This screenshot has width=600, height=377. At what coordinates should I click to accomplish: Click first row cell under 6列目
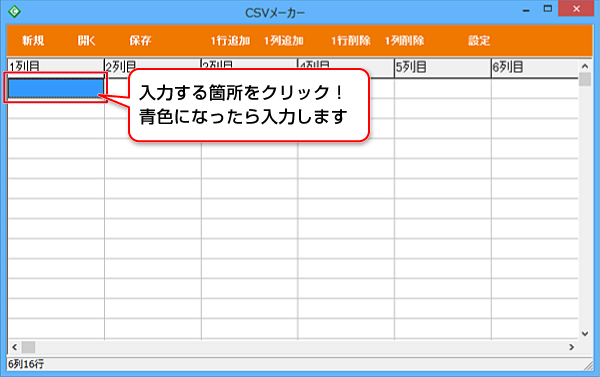pos(535,88)
